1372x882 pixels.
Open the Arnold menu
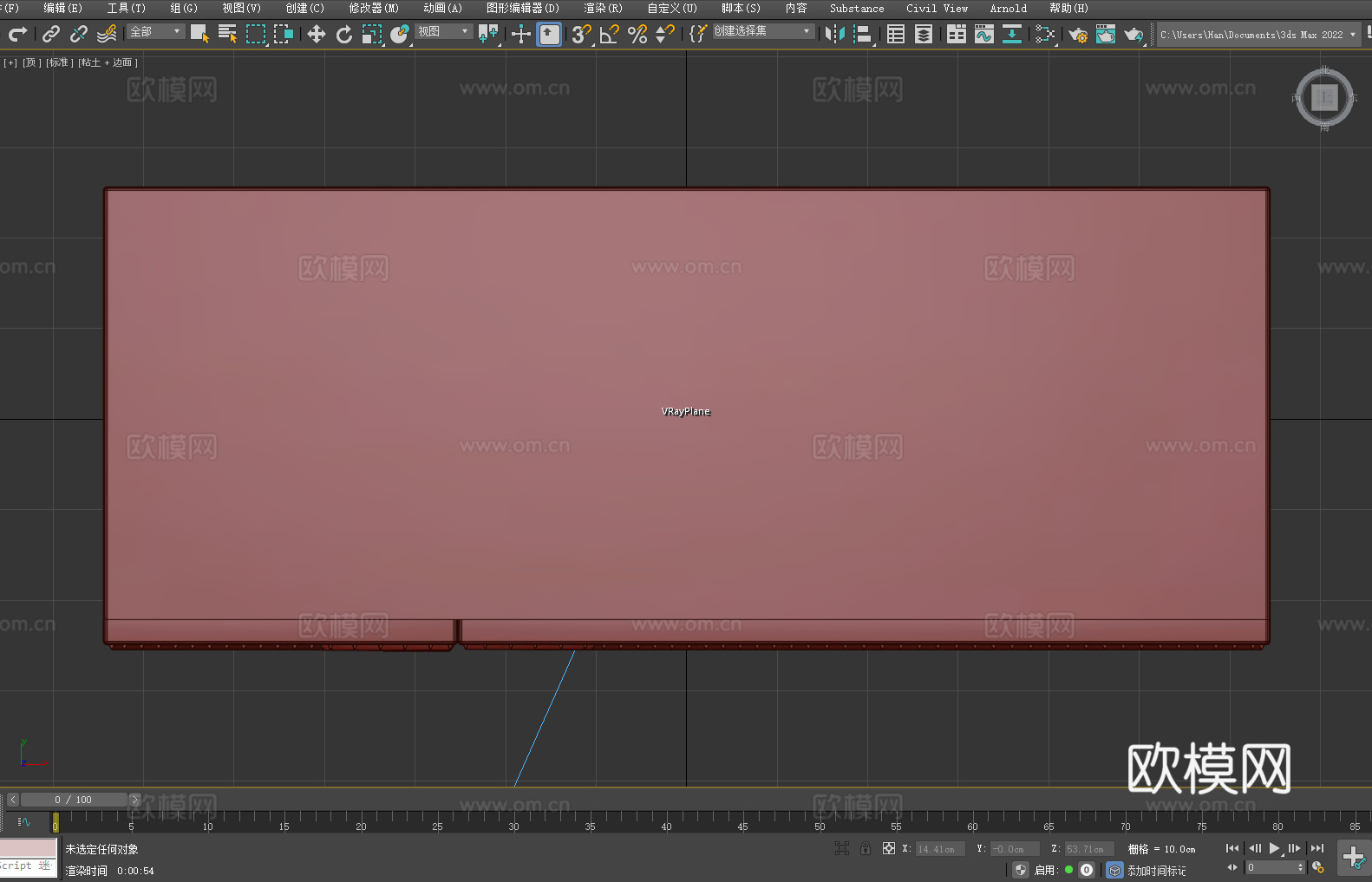tap(1009, 8)
